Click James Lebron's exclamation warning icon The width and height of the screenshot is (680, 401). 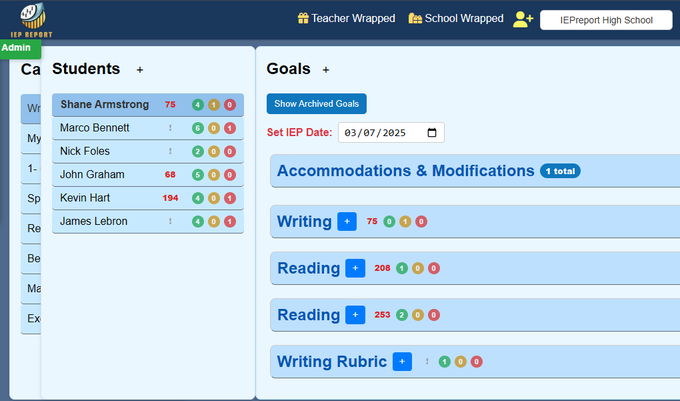pos(170,222)
